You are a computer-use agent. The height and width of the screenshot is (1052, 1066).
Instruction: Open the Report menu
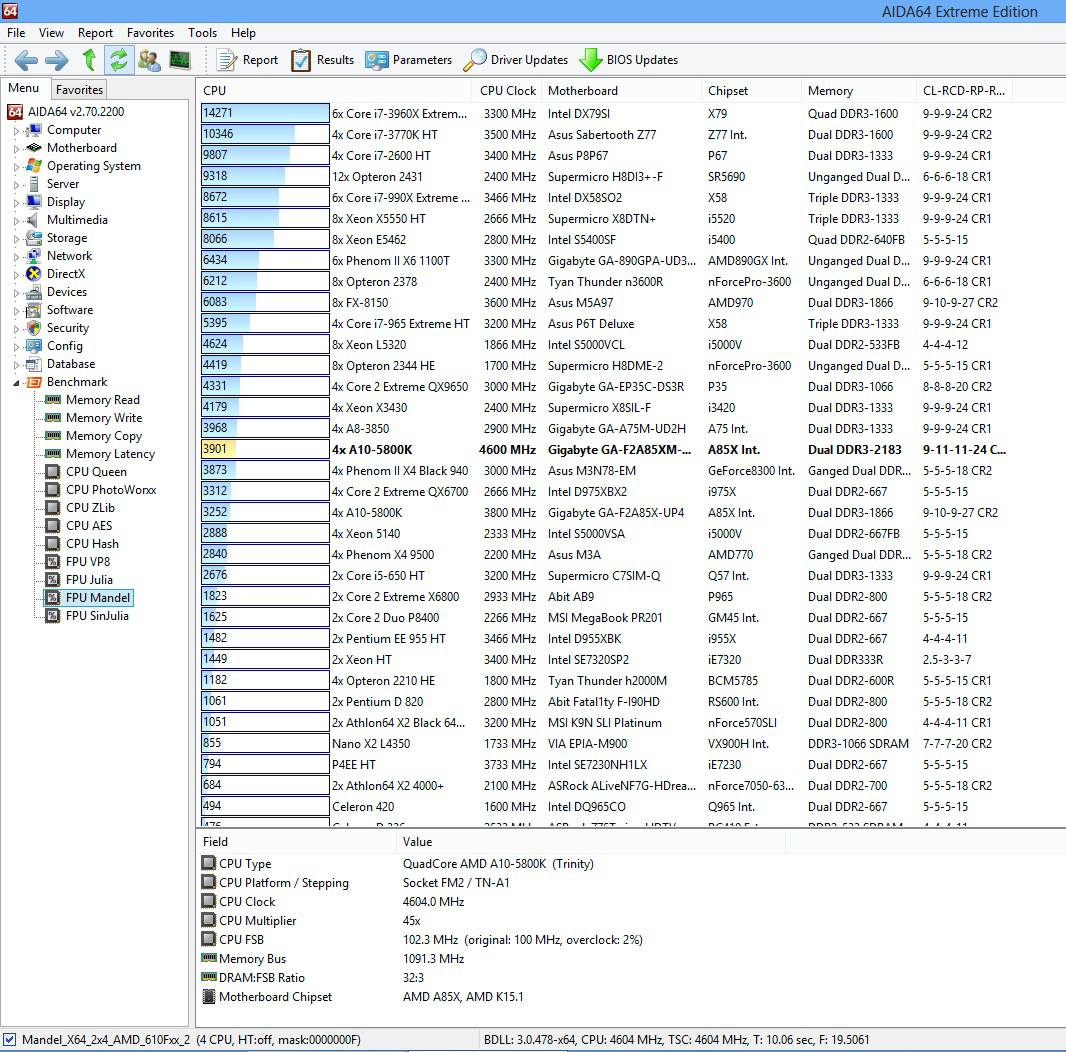click(95, 33)
